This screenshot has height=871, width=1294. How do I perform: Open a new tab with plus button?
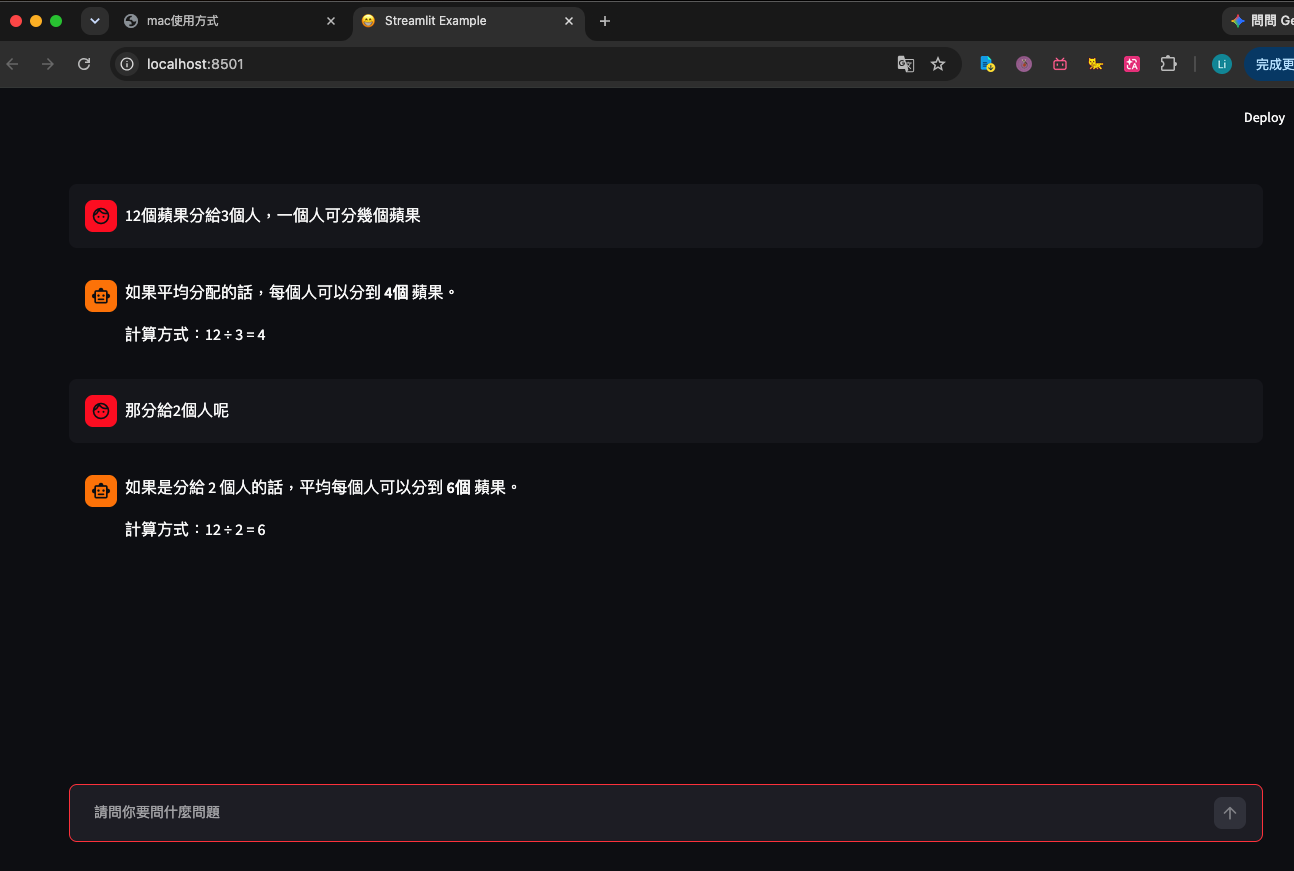605,21
